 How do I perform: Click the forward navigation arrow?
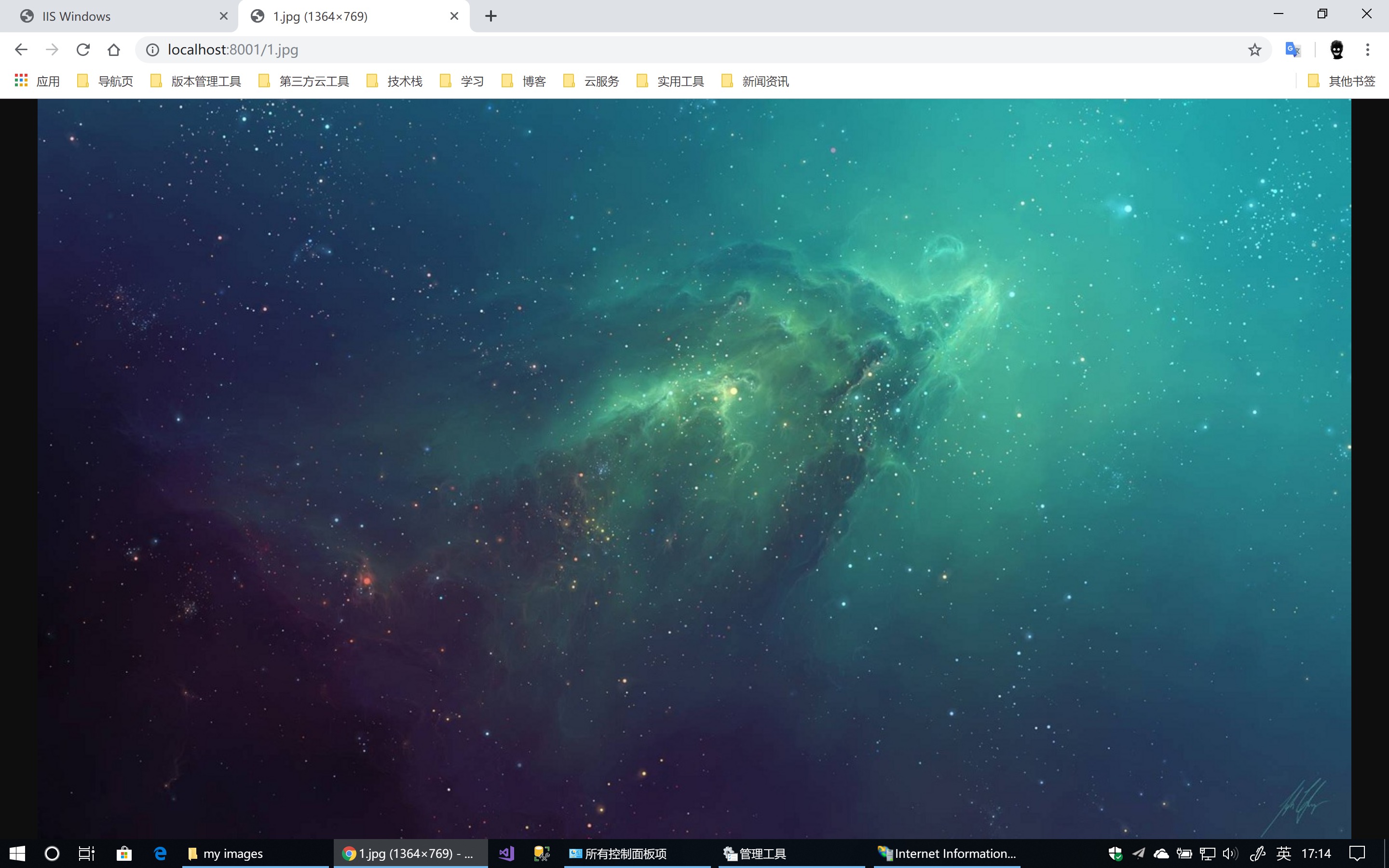(x=52, y=50)
